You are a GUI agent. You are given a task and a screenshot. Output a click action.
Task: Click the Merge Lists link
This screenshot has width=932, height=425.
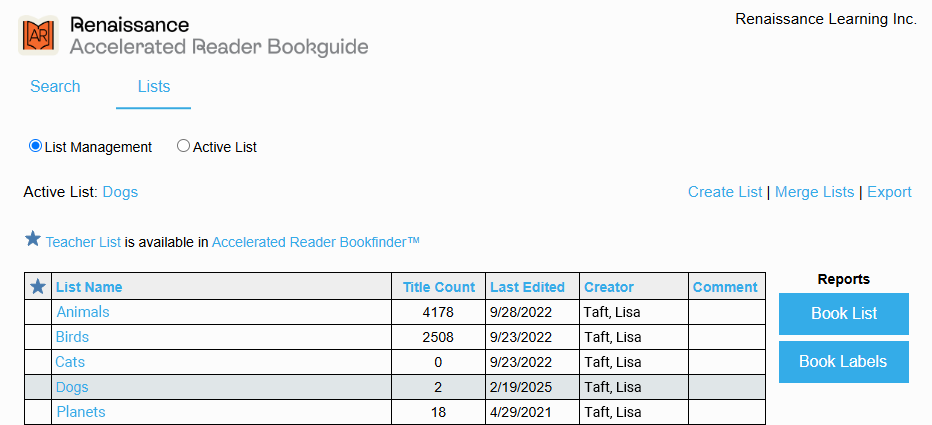click(814, 192)
